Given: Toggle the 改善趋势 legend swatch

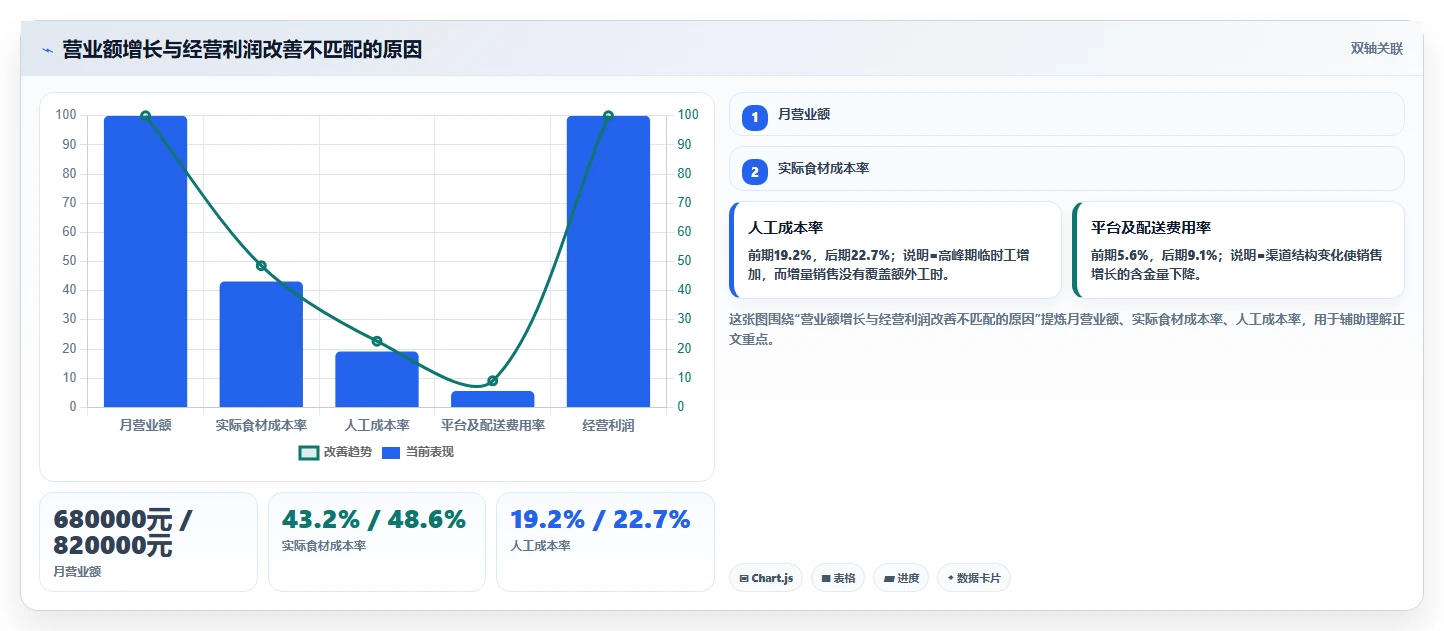Looking at the screenshot, I should click(309, 452).
